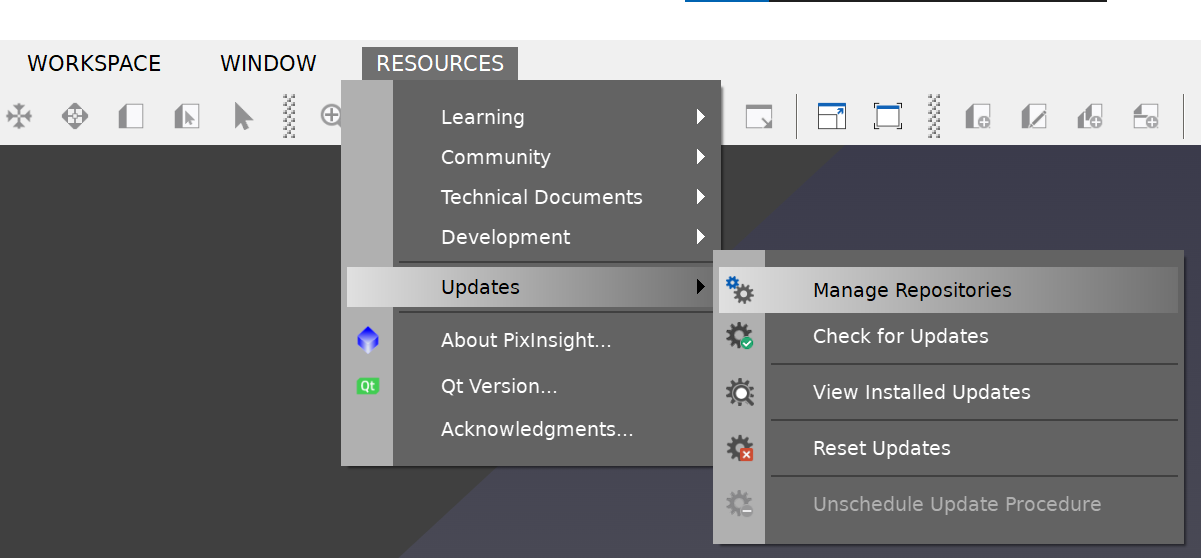Viewport: 1201px width, 558px height.
Task: Choose Check for Updates
Action: pos(900,336)
